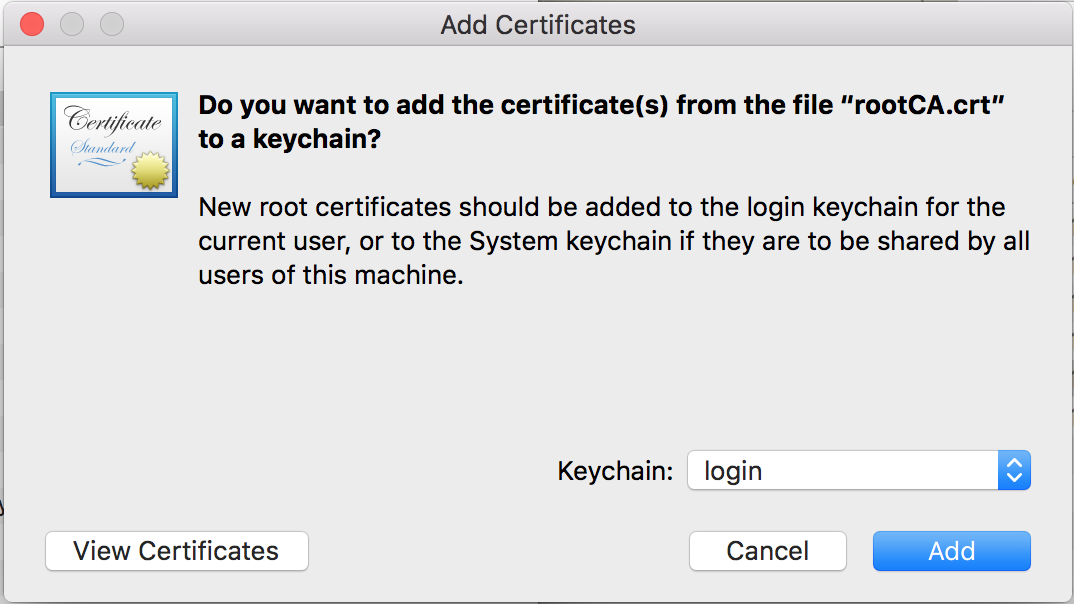
Task: Click the "Keychain:" label
Action: 615,471
